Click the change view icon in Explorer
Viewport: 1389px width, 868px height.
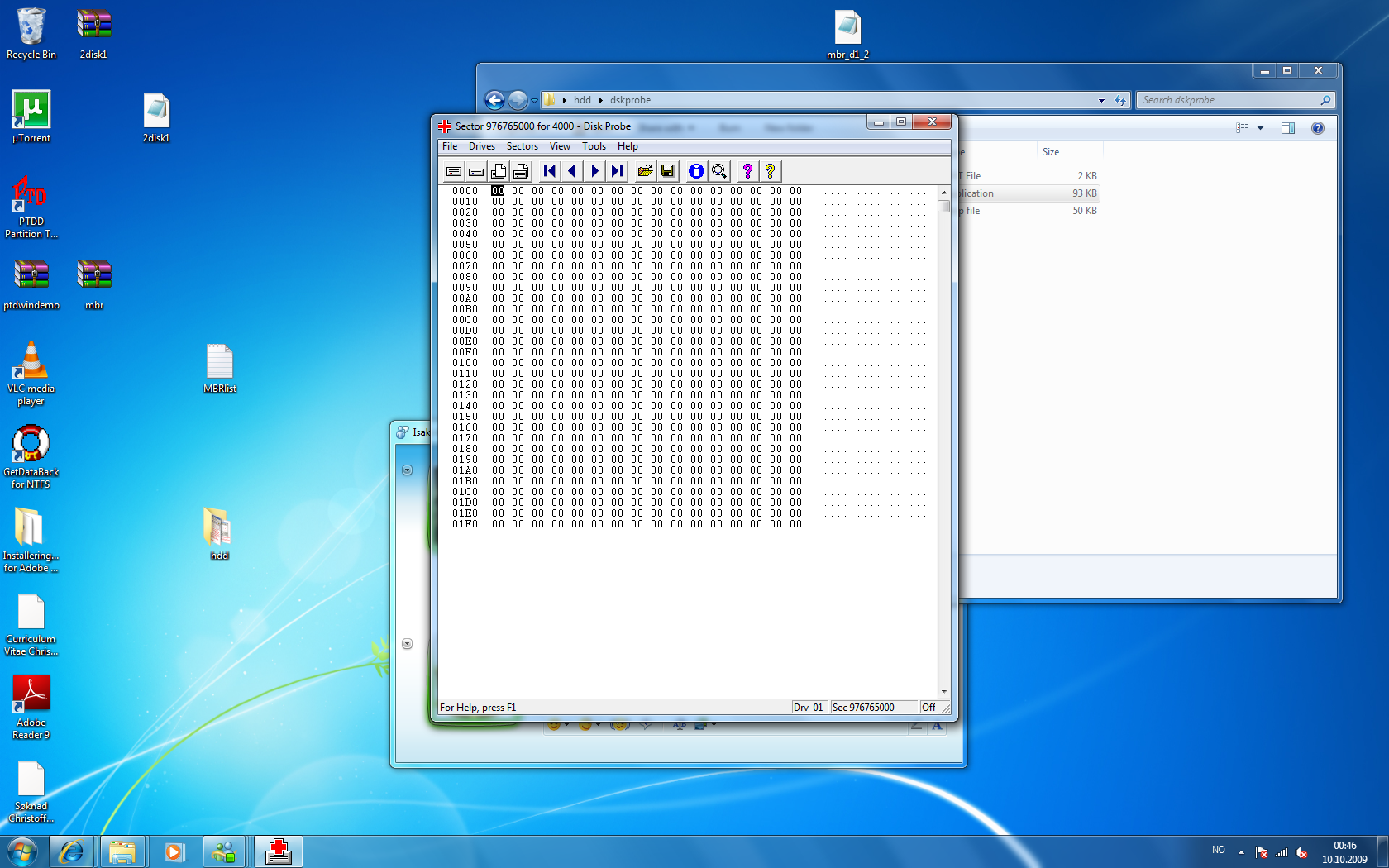(x=1242, y=128)
